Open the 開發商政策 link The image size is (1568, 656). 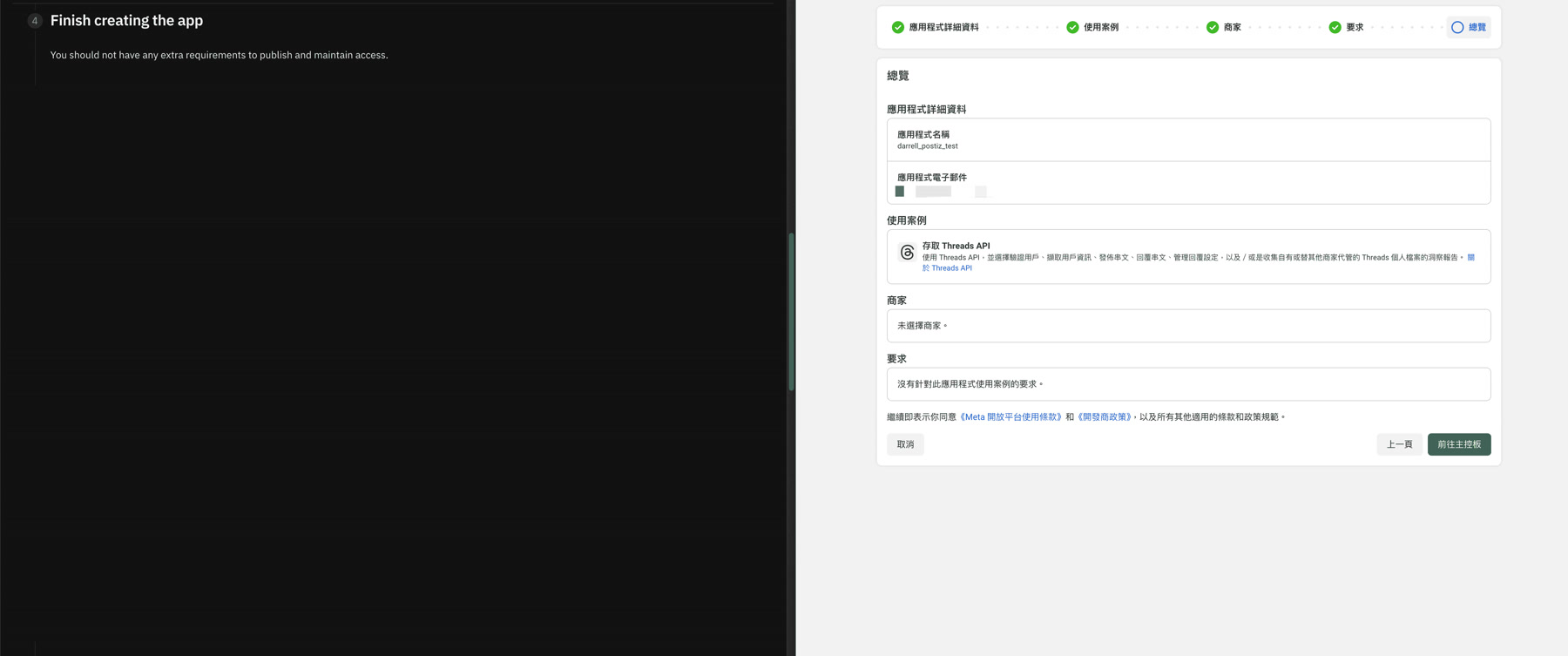(x=1105, y=417)
